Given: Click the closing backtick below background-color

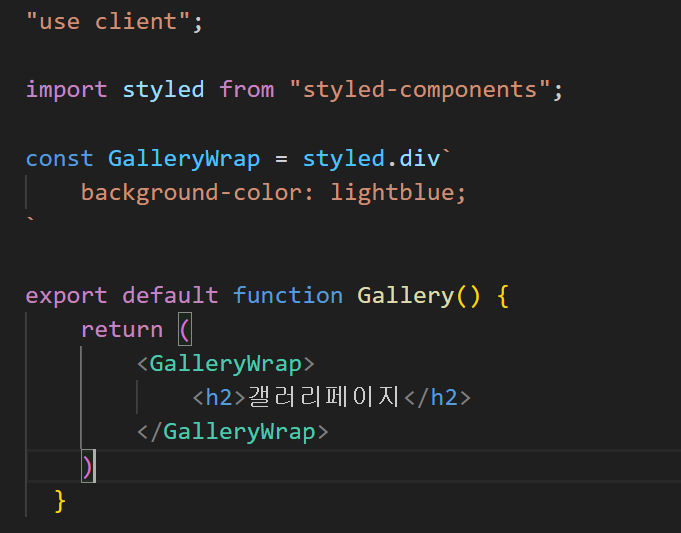Looking at the screenshot, I should pos(30,219).
